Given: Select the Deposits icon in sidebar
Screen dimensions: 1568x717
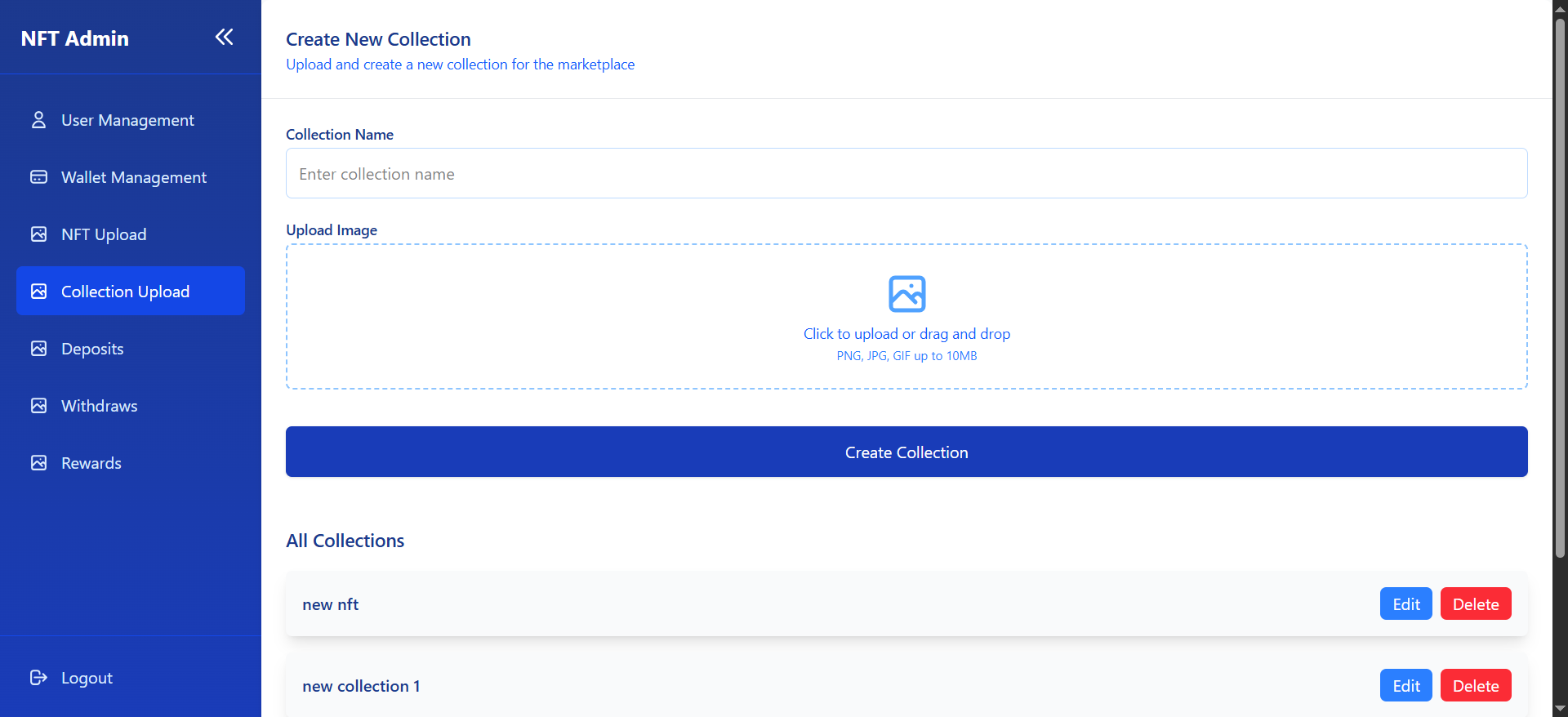Looking at the screenshot, I should pyautogui.click(x=39, y=348).
